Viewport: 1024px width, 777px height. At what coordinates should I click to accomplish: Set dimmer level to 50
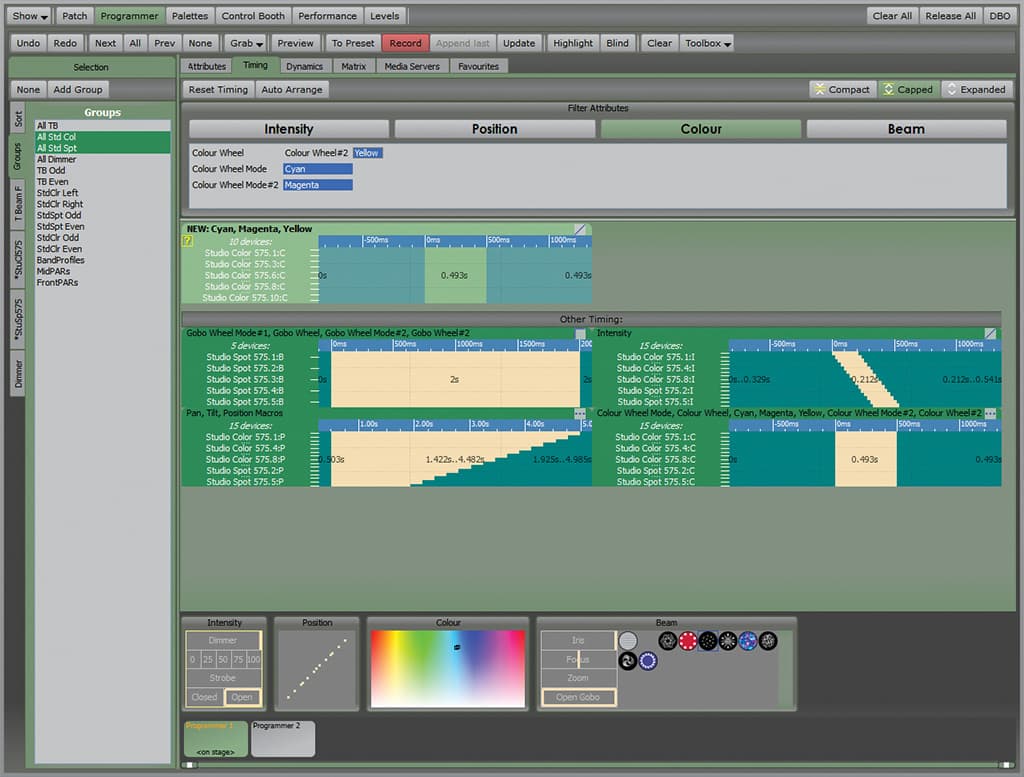[223, 659]
